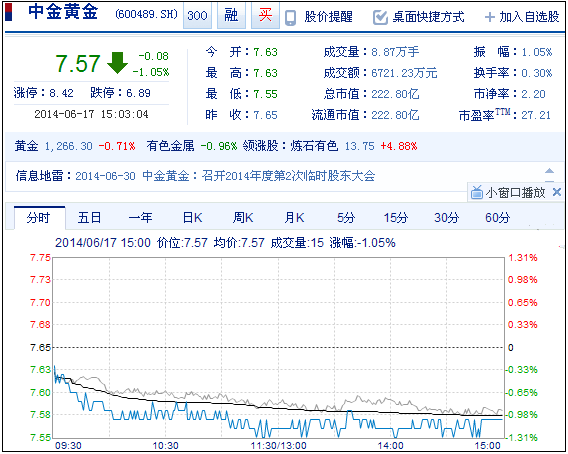The width and height of the screenshot is (568, 454).
Task: Click the 流通市值 value 222.80亿
Action: coord(395,115)
